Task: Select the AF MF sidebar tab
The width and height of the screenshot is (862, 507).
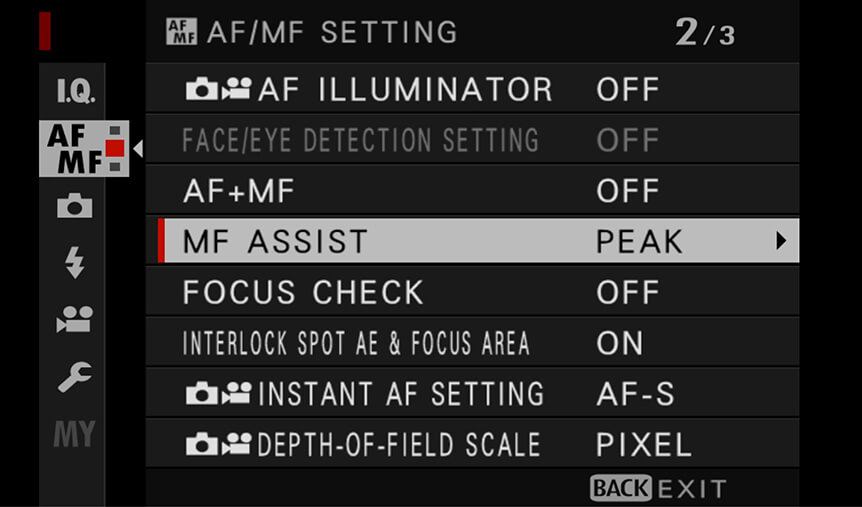Action: [x=84, y=148]
